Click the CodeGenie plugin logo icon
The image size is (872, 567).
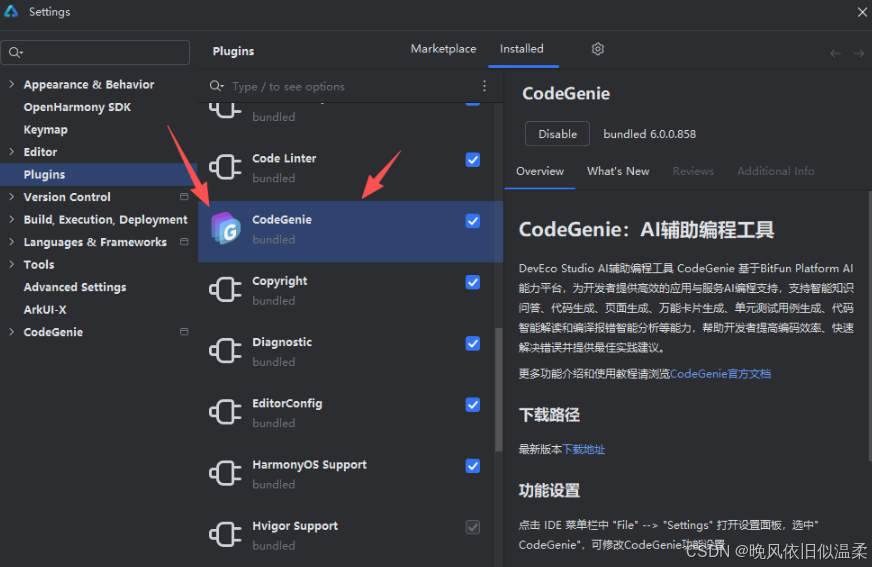pyautogui.click(x=226, y=228)
